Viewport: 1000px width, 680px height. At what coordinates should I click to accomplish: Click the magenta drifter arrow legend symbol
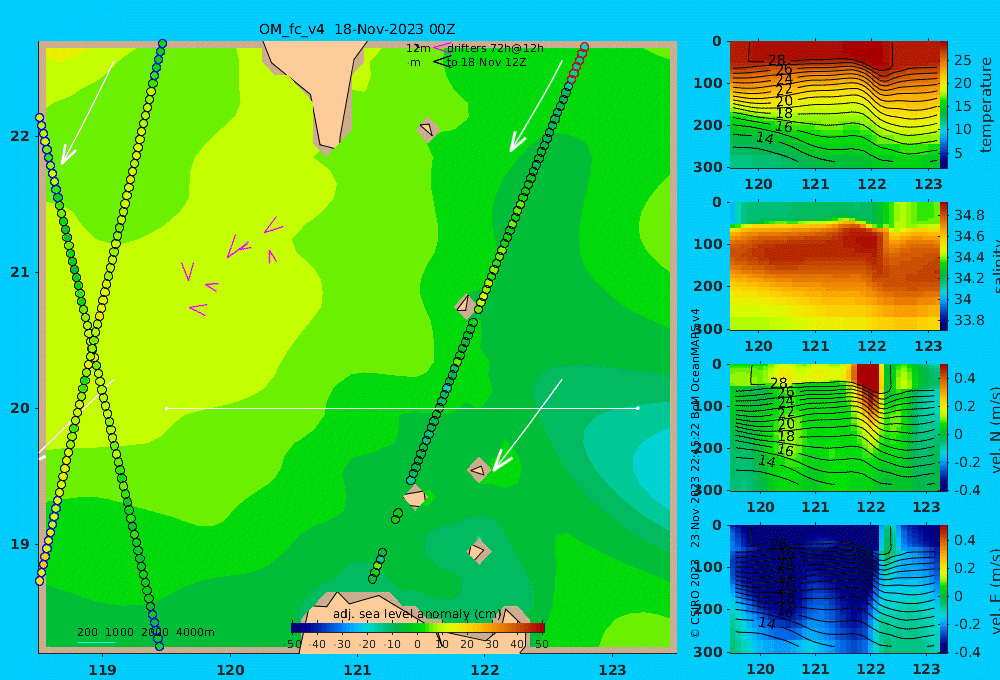pyautogui.click(x=442, y=47)
